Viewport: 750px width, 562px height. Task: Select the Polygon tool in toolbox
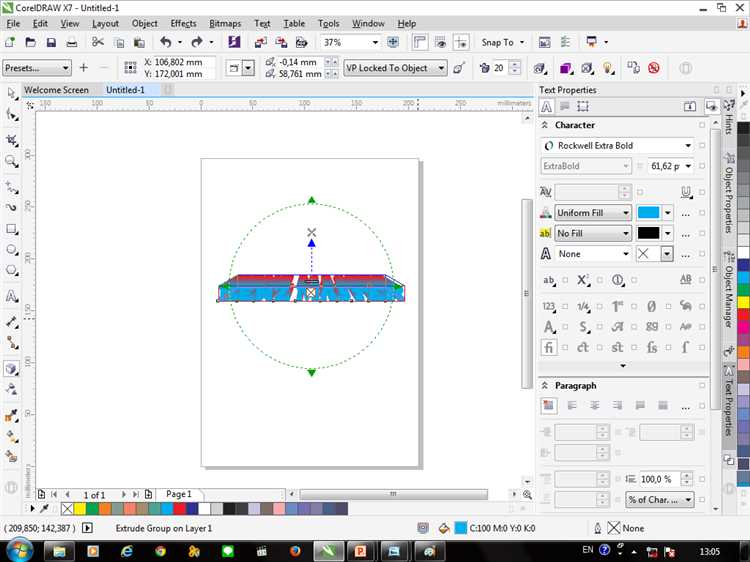click(x=11, y=270)
